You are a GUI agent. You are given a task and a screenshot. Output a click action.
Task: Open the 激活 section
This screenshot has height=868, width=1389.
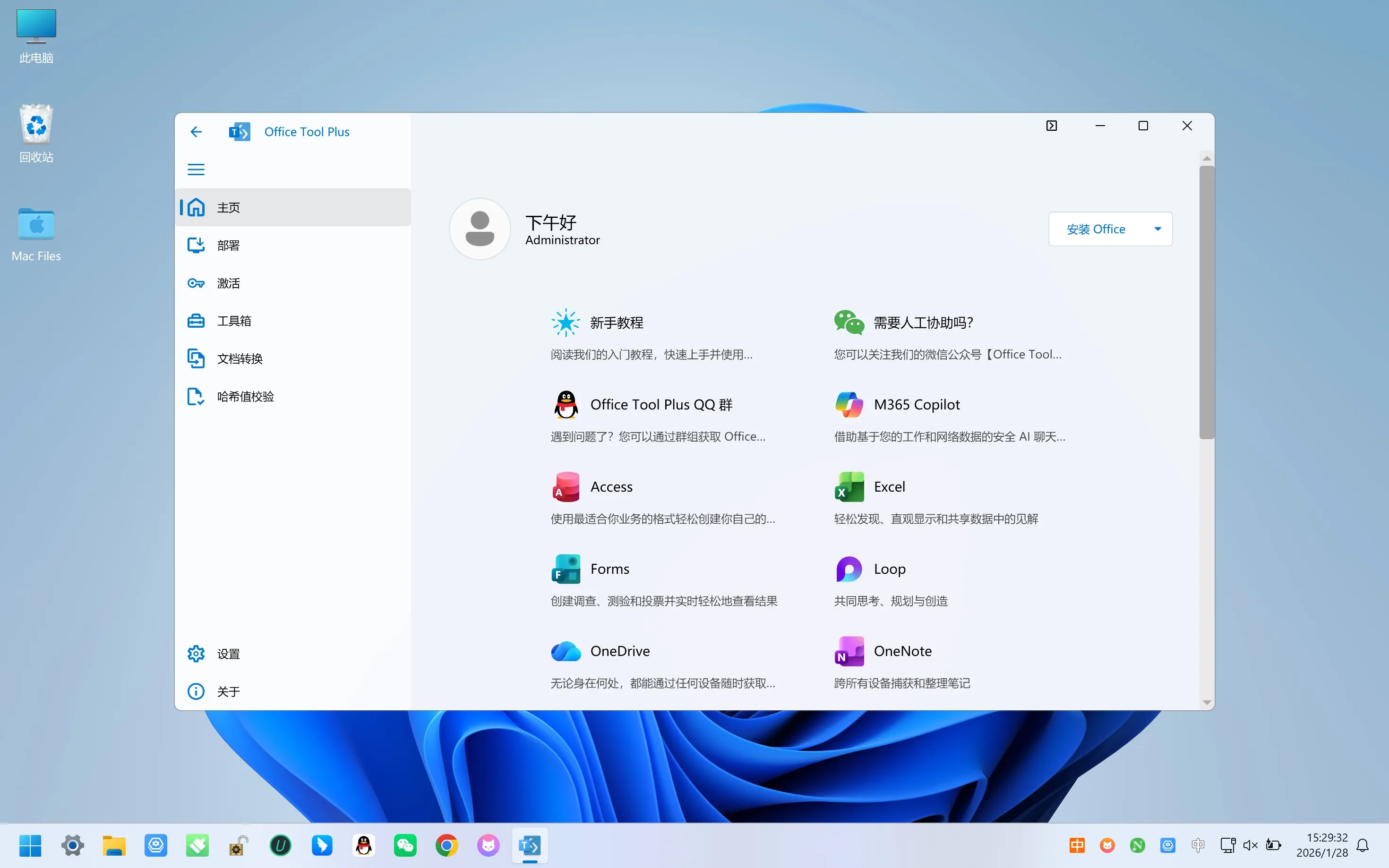pyautogui.click(x=229, y=283)
